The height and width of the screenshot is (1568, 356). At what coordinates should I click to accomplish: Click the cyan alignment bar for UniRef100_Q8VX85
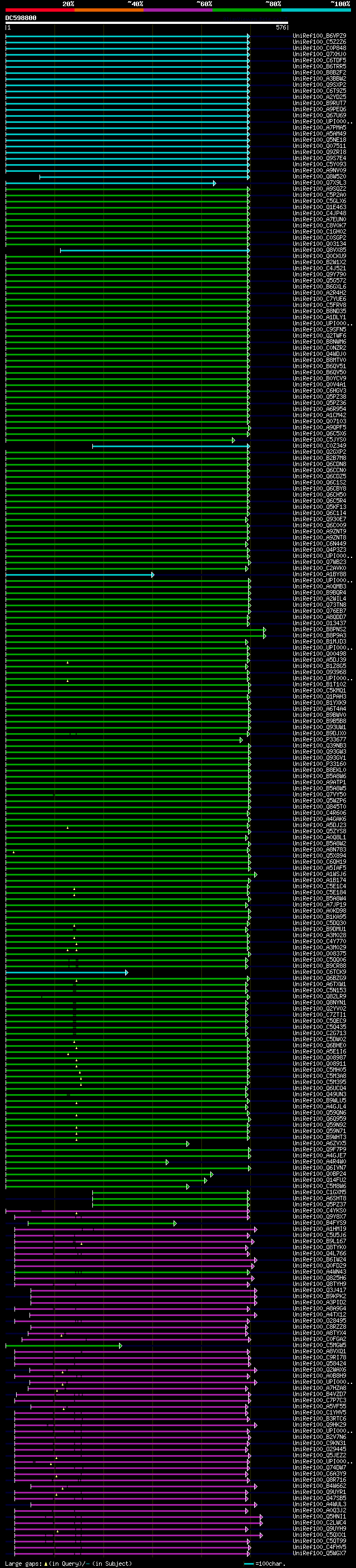point(155,250)
